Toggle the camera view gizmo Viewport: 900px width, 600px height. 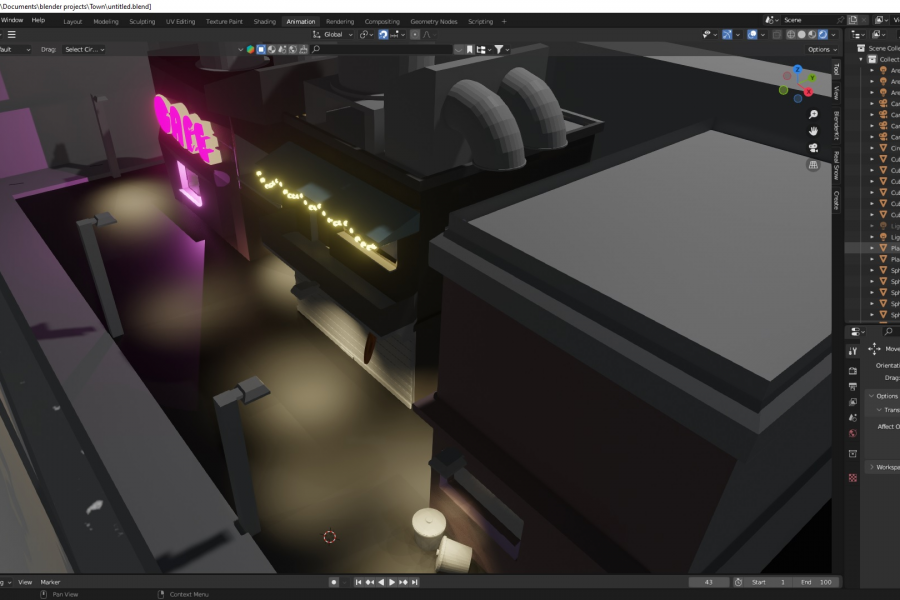point(813,148)
